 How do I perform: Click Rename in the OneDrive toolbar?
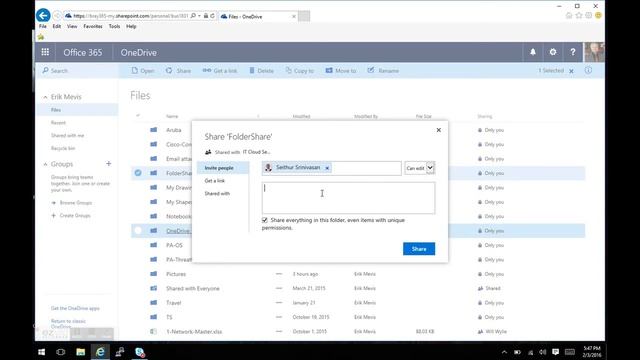pyautogui.click(x=383, y=71)
